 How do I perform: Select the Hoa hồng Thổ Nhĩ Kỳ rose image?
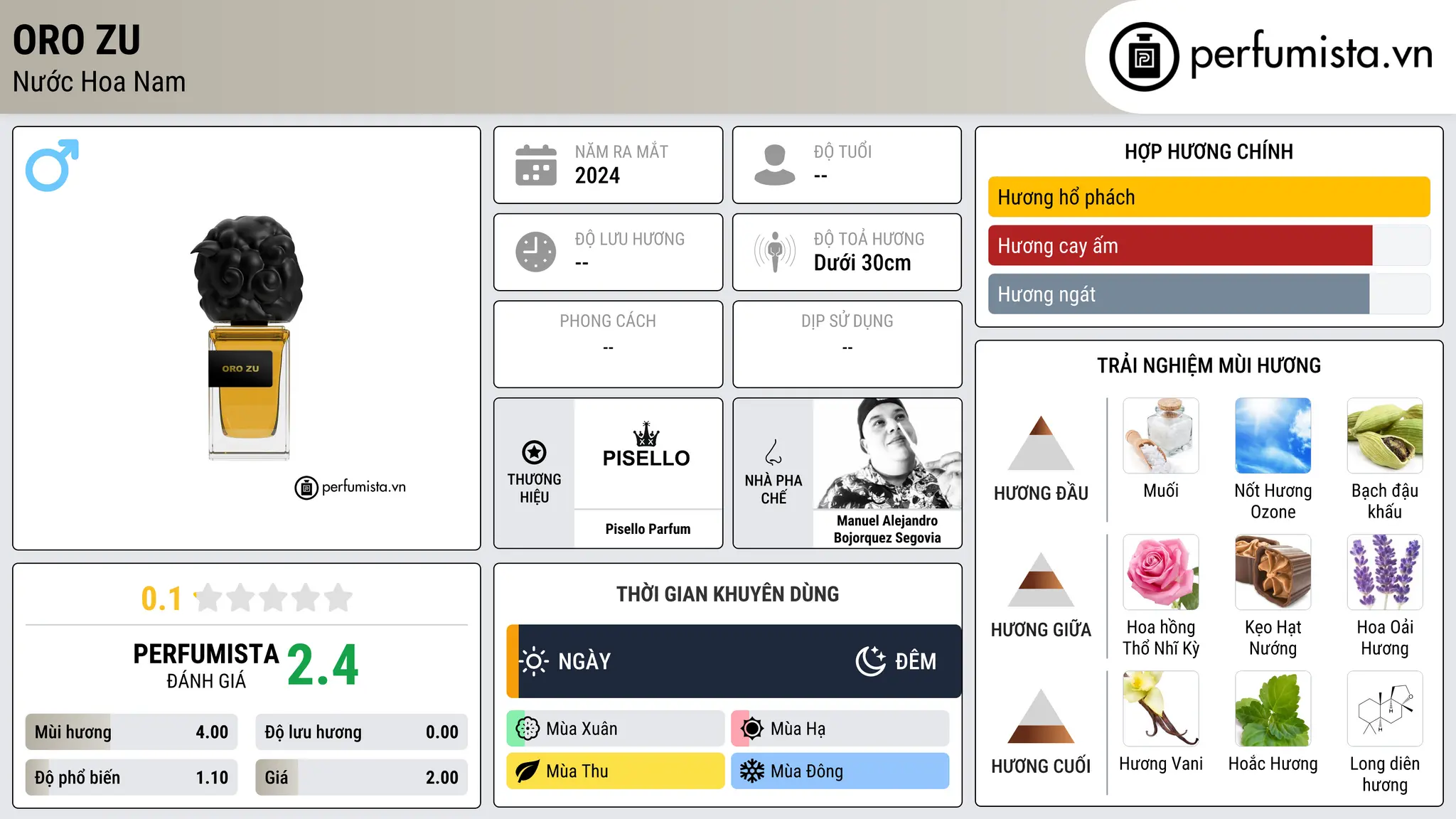coord(1161,572)
